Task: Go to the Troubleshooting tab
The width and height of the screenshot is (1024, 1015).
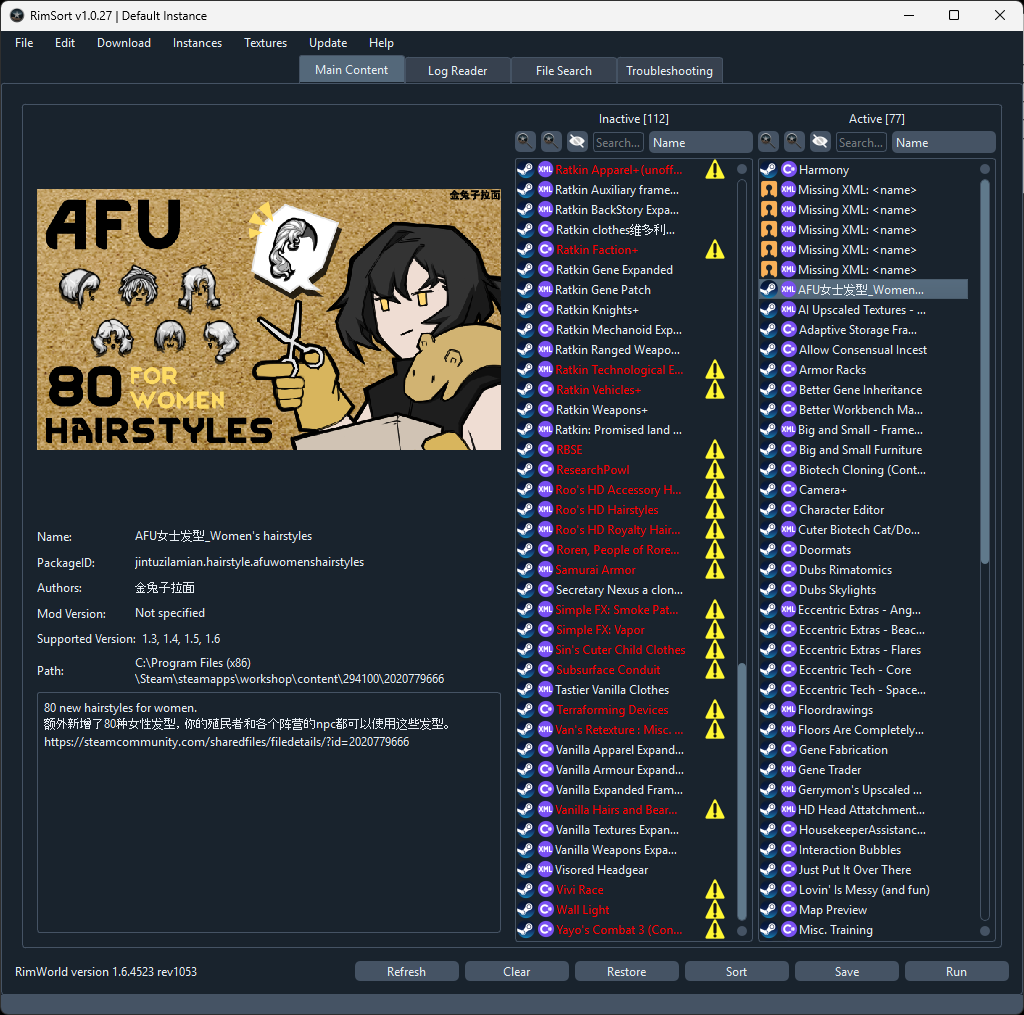Action: point(669,71)
